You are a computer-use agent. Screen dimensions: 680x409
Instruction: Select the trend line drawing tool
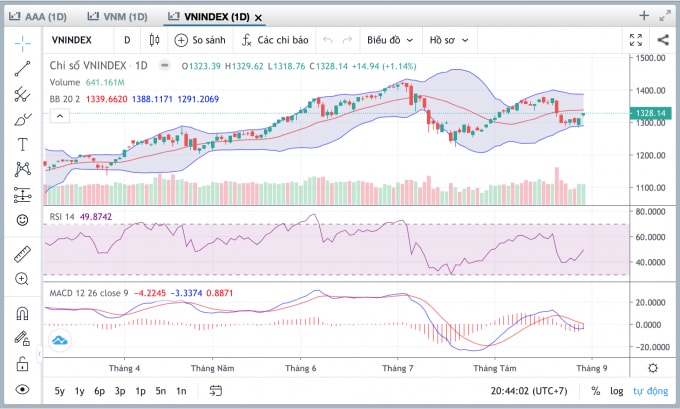pos(23,69)
